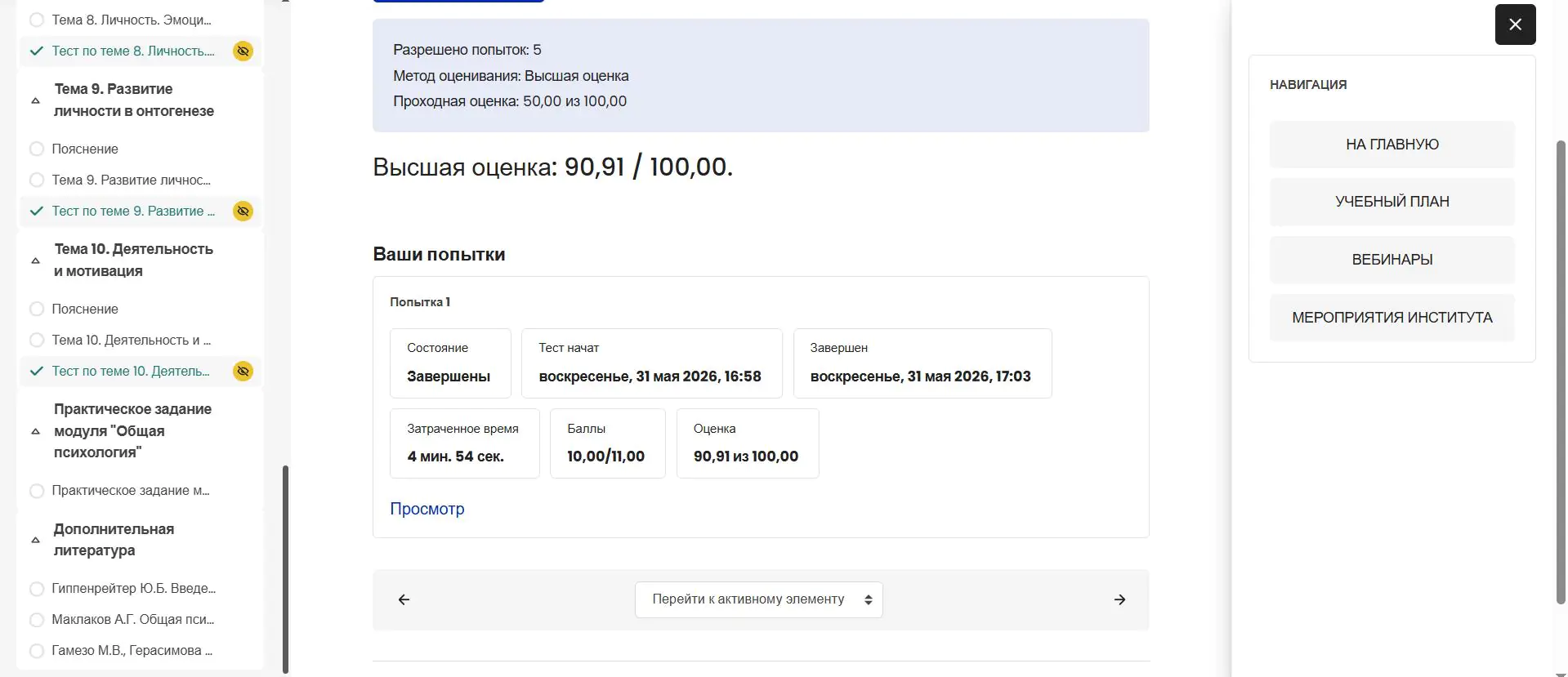Image resolution: width=1568 pixels, height=677 pixels.
Task: Toggle completion circle for Пояснение under Тема 9
Action: click(x=36, y=149)
